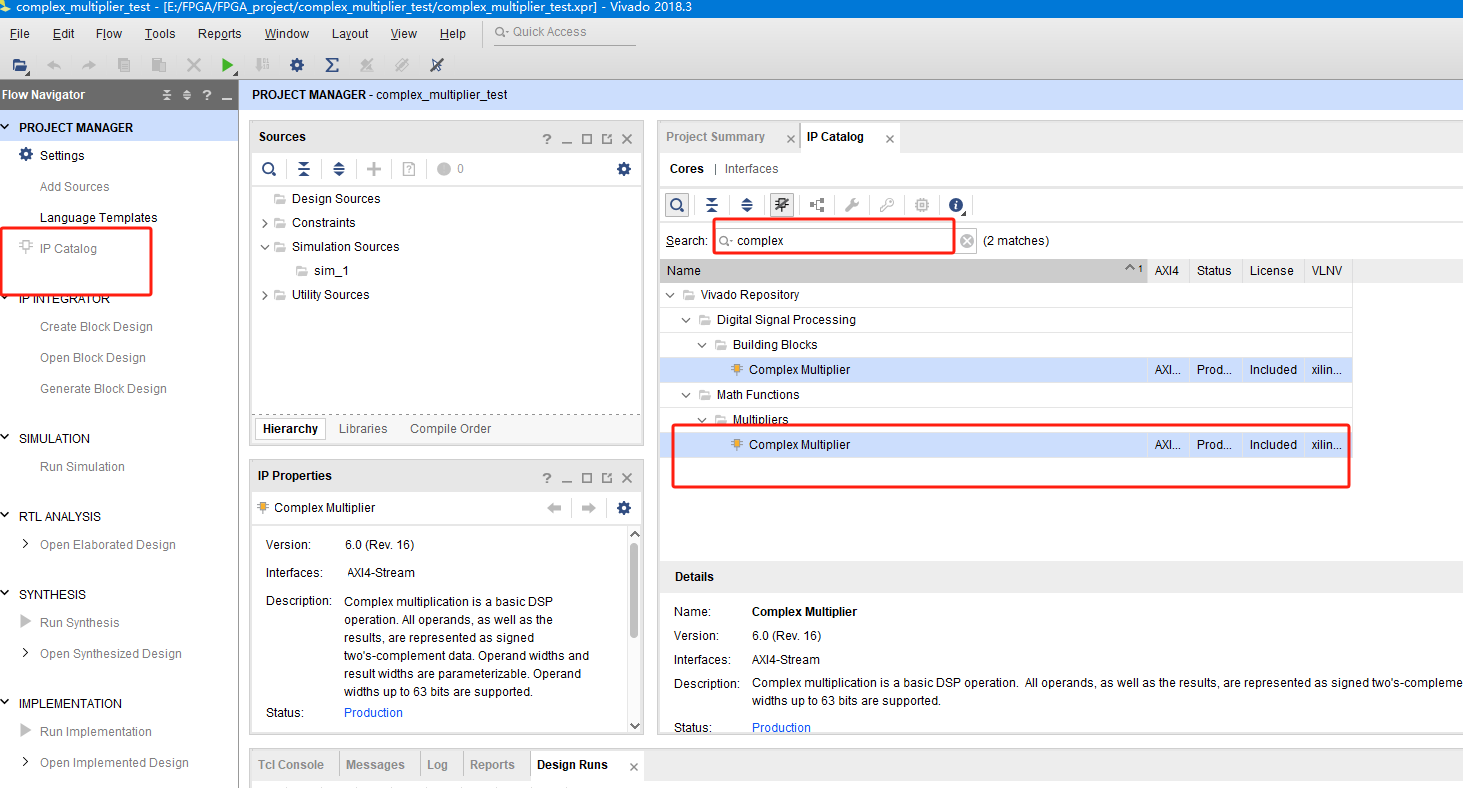1463x788 pixels.
Task: Switch to Interfaces view in IP Catalog
Action: click(752, 169)
